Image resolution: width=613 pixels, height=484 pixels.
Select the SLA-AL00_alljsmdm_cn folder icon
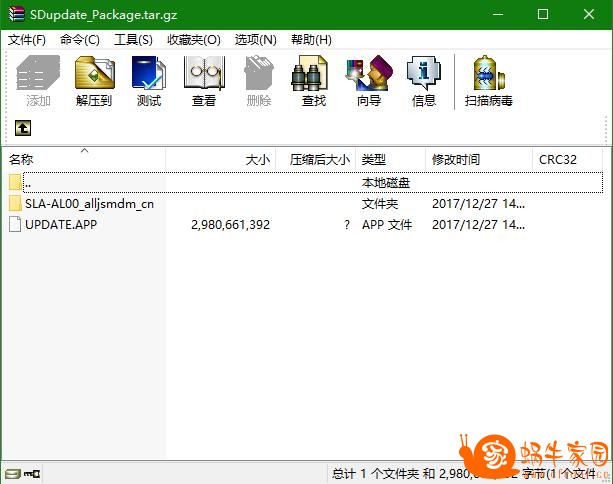pos(15,204)
